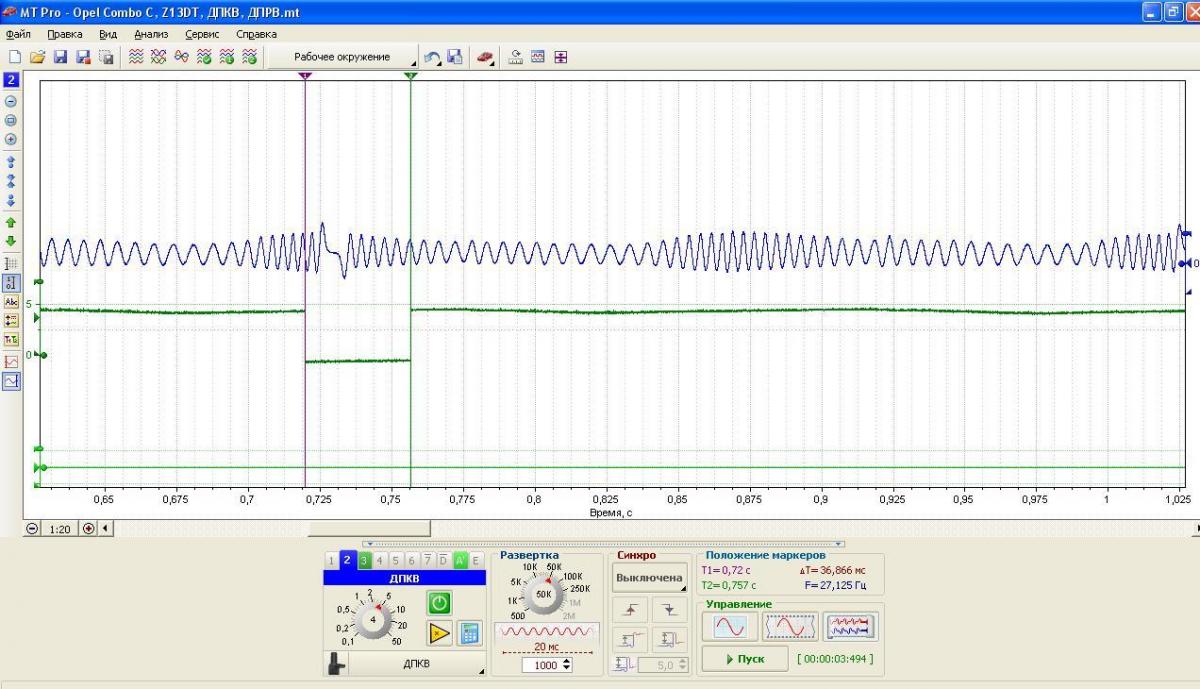The width and height of the screenshot is (1200, 689).
Task: Open the ДПКВ sensor type dropdown
Action: [417, 664]
